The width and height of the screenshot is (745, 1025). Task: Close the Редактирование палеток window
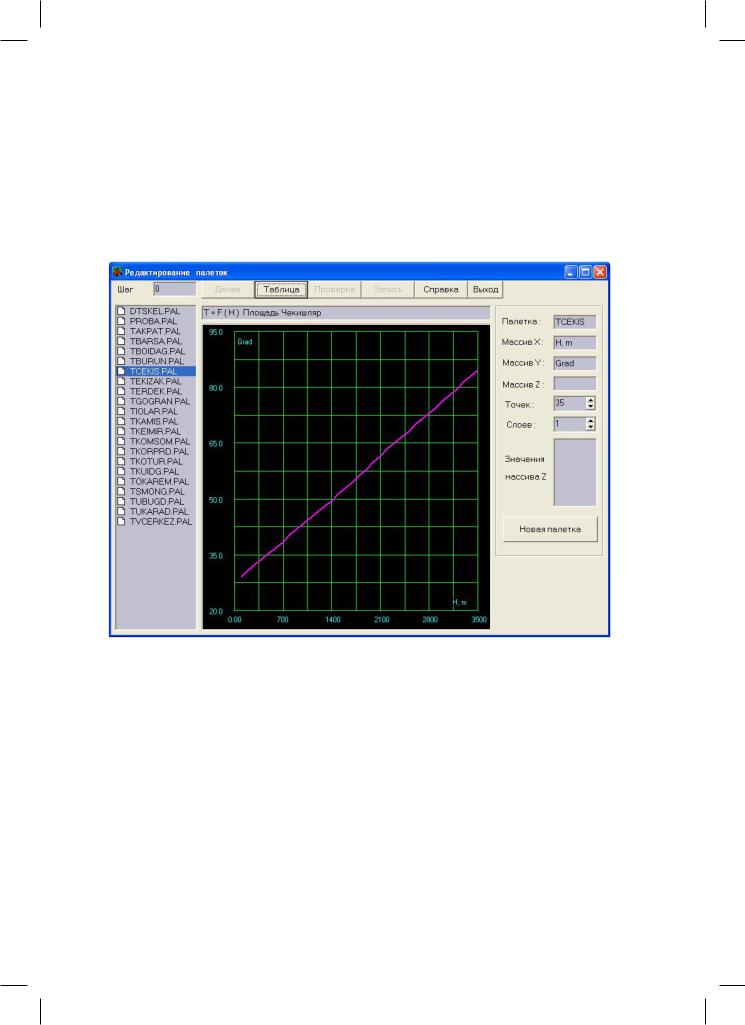[600, 272]
